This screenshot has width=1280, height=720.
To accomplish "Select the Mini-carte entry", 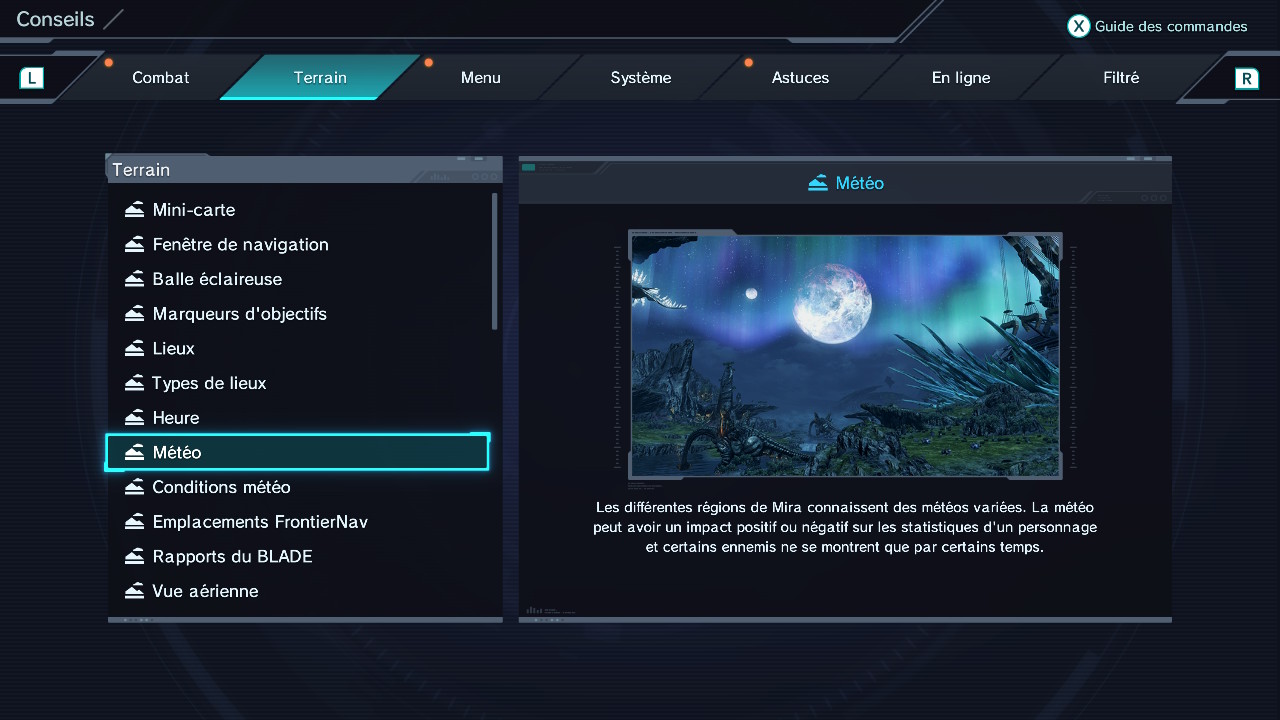I will [x=298, y=210].
